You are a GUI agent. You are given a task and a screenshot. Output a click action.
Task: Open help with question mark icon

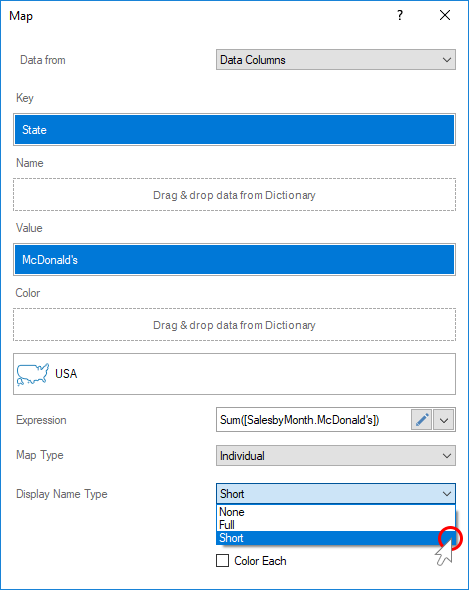pos(400,15)
